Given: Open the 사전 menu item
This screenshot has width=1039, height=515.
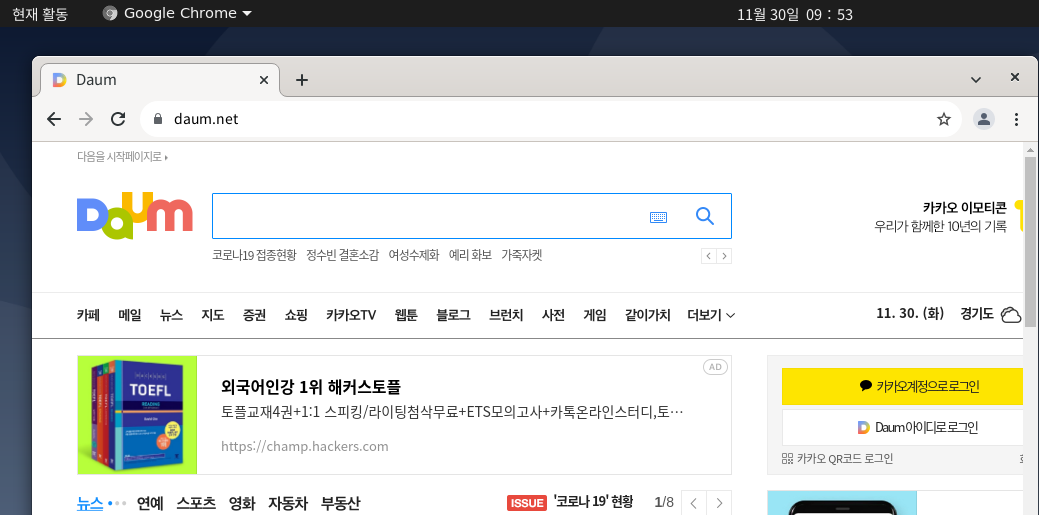Looking at the screenshot, I should tap(553, 315).
